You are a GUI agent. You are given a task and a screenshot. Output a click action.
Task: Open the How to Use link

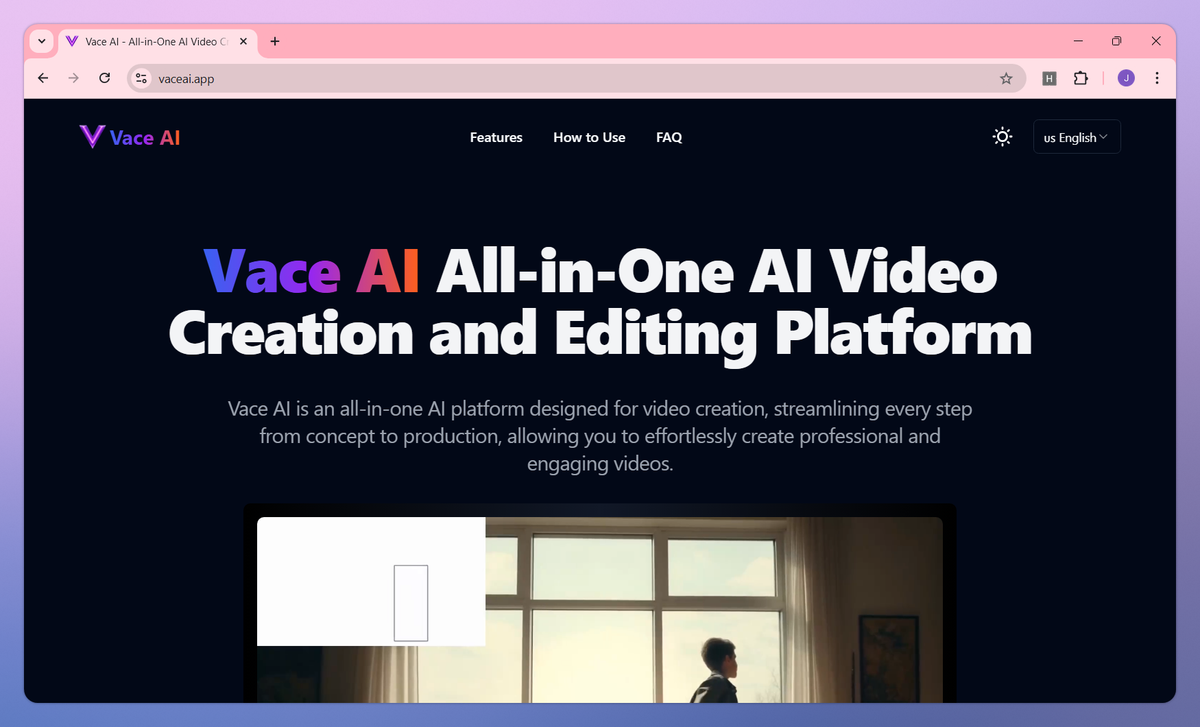pyautogui.click(x=589, y=137)
